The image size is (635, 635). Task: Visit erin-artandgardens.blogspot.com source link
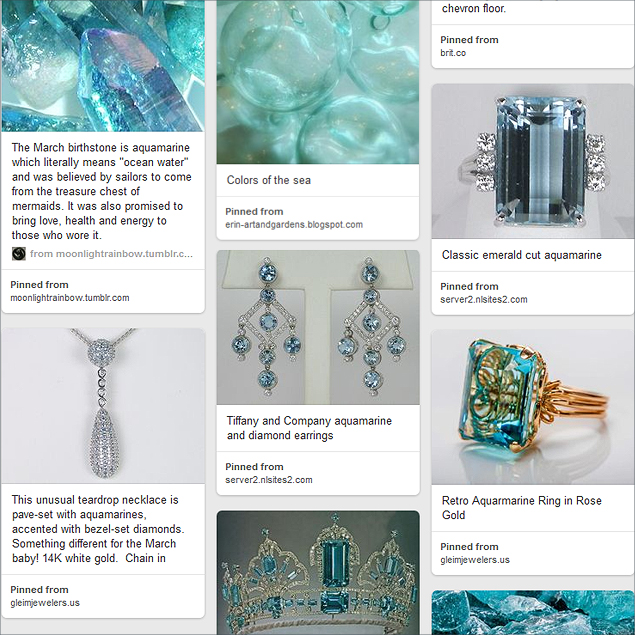coord(294,225)
